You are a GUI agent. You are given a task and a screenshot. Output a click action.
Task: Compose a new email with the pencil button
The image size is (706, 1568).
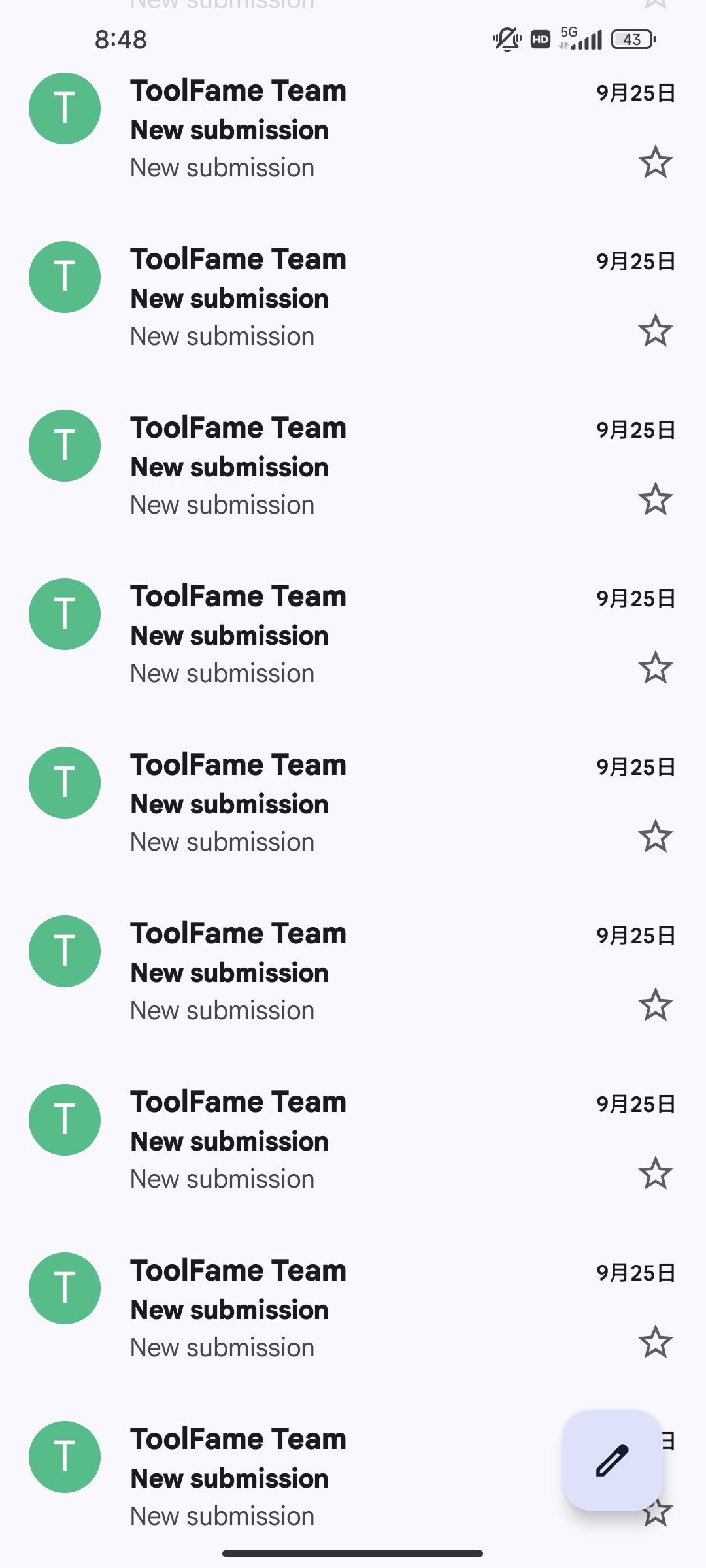(613, 1460)
